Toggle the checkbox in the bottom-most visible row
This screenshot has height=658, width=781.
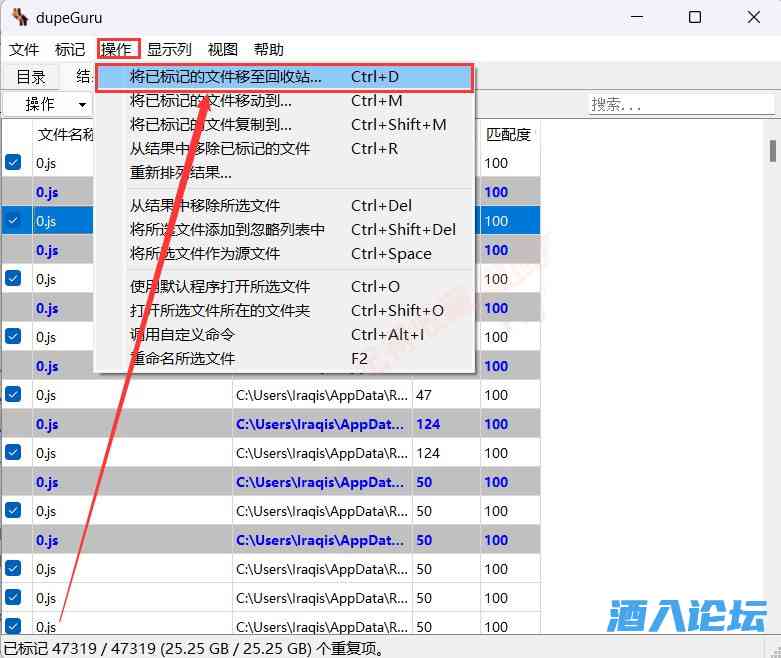(13, 626)
